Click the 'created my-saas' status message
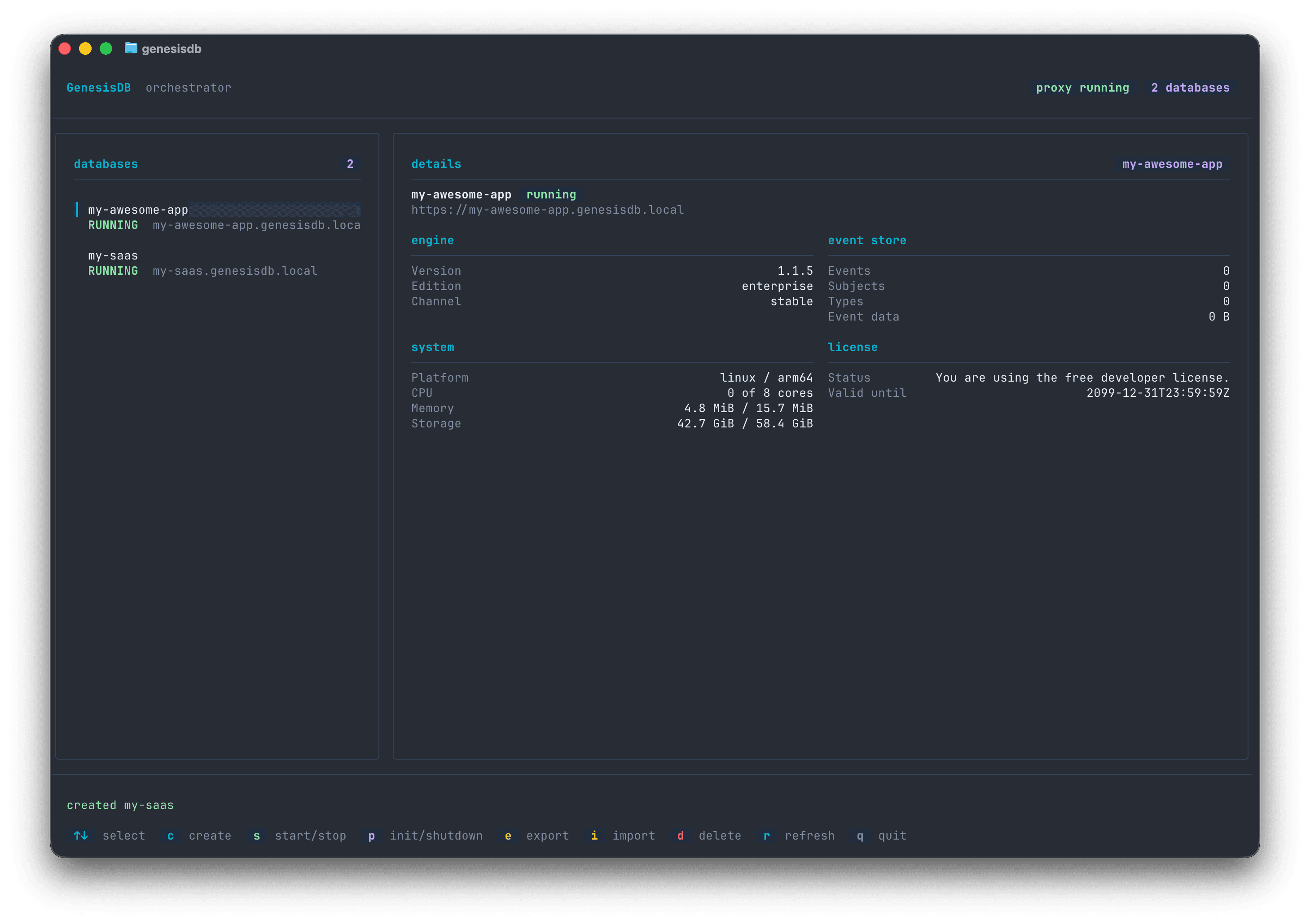The width and height of the screenshot is (1310, 924). tap(120, 805)
